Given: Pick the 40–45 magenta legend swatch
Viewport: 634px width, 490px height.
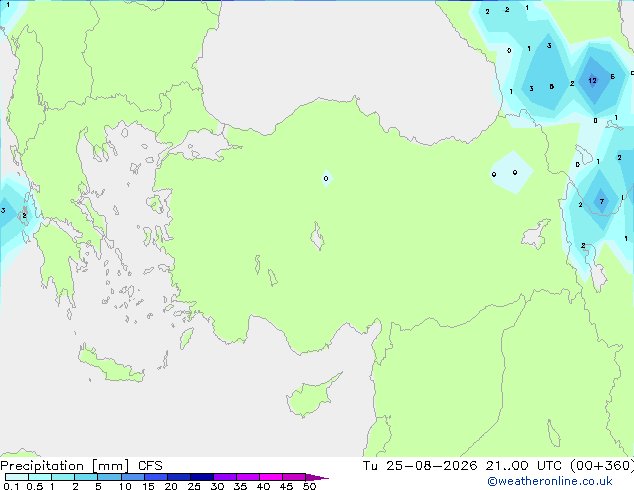Looking at the screenshot, I should 271,477.
